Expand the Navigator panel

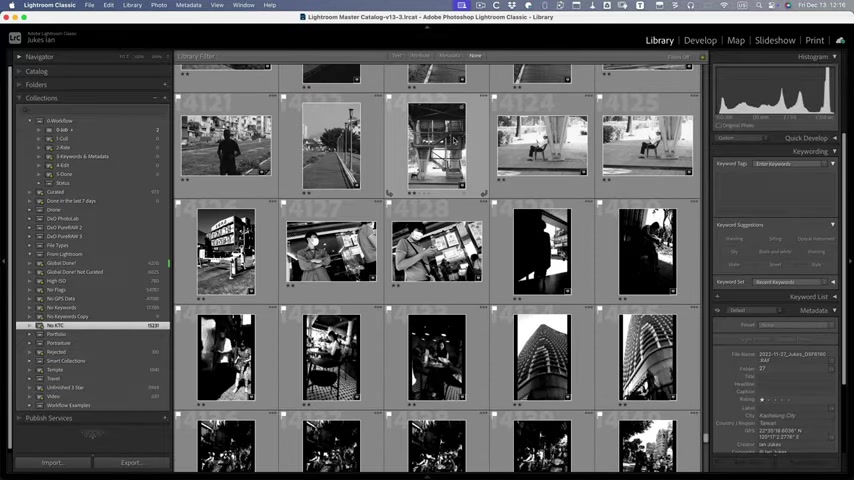coord(19,57)
